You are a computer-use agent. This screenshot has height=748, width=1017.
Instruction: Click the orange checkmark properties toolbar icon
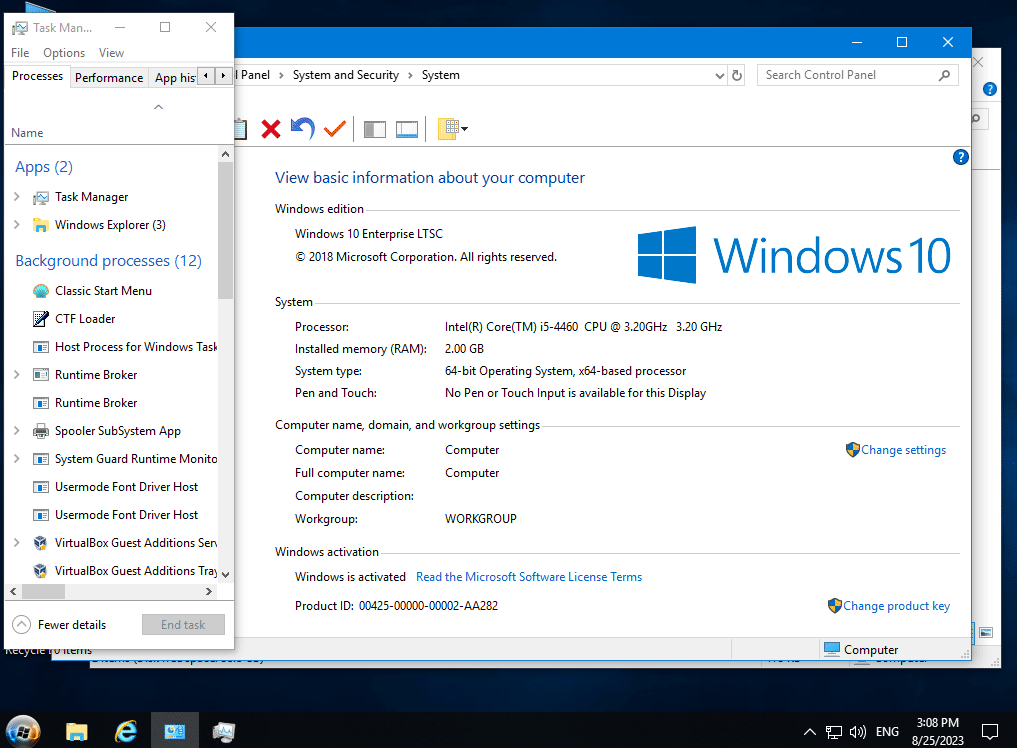tap(335, 128)
